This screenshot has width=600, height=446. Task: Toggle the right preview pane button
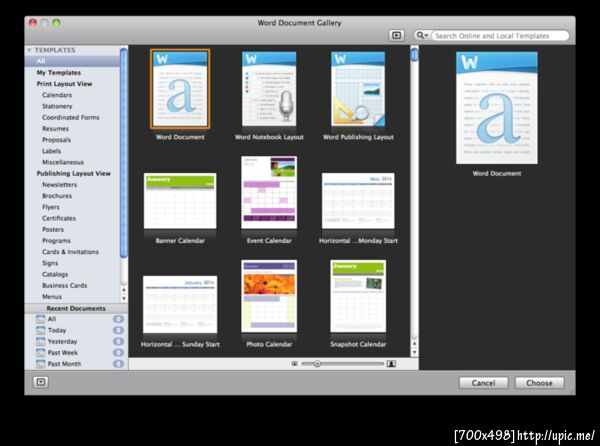click(x=396, y=36)
